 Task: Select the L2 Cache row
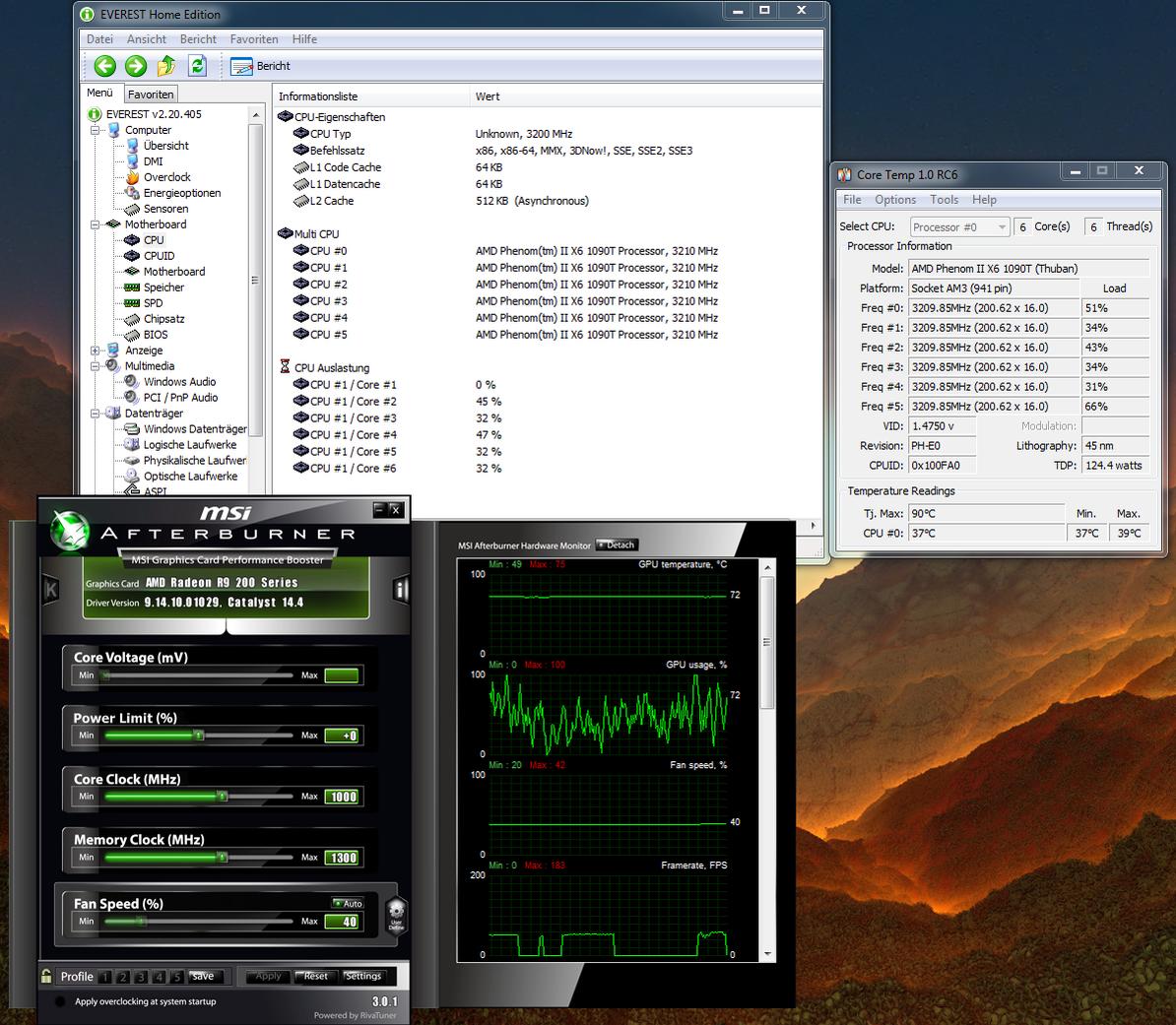tap(441, 201)
